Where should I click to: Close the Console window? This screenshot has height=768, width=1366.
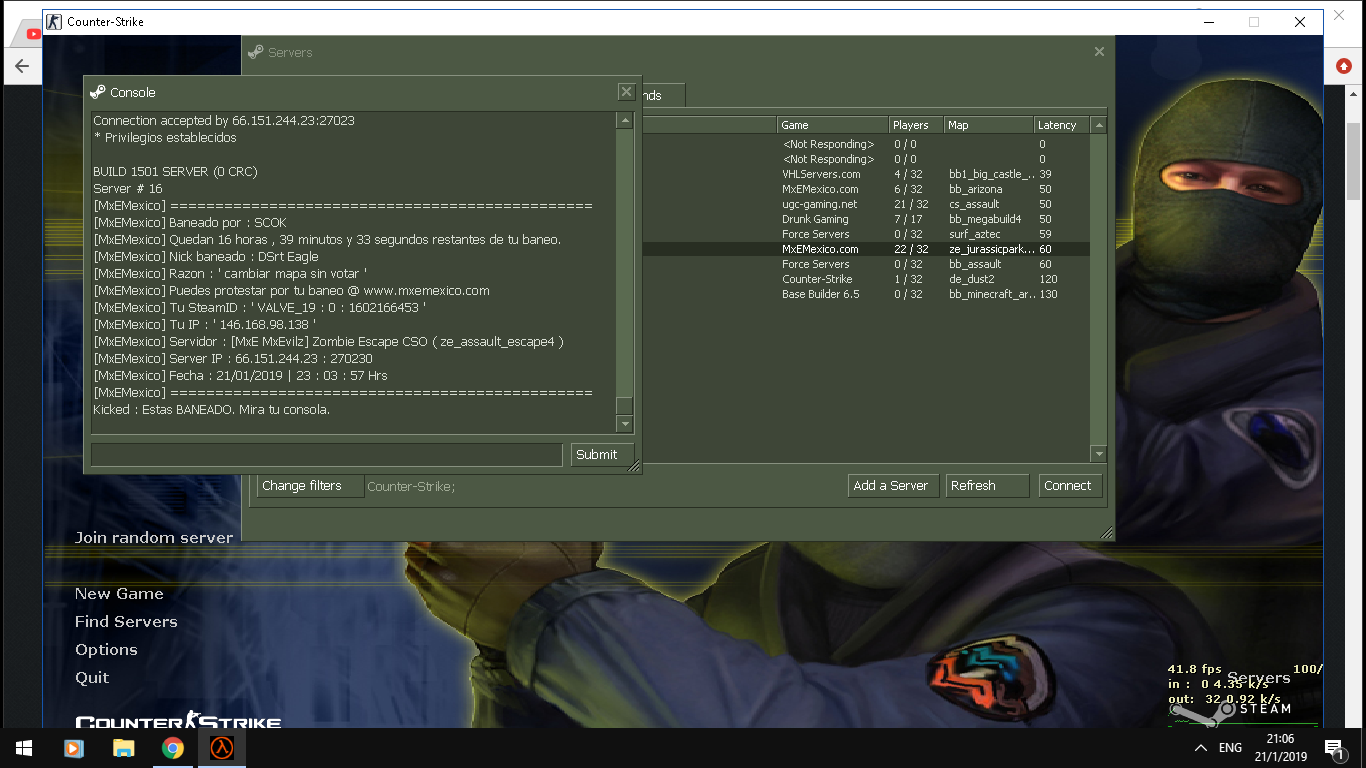pos(626,92)
